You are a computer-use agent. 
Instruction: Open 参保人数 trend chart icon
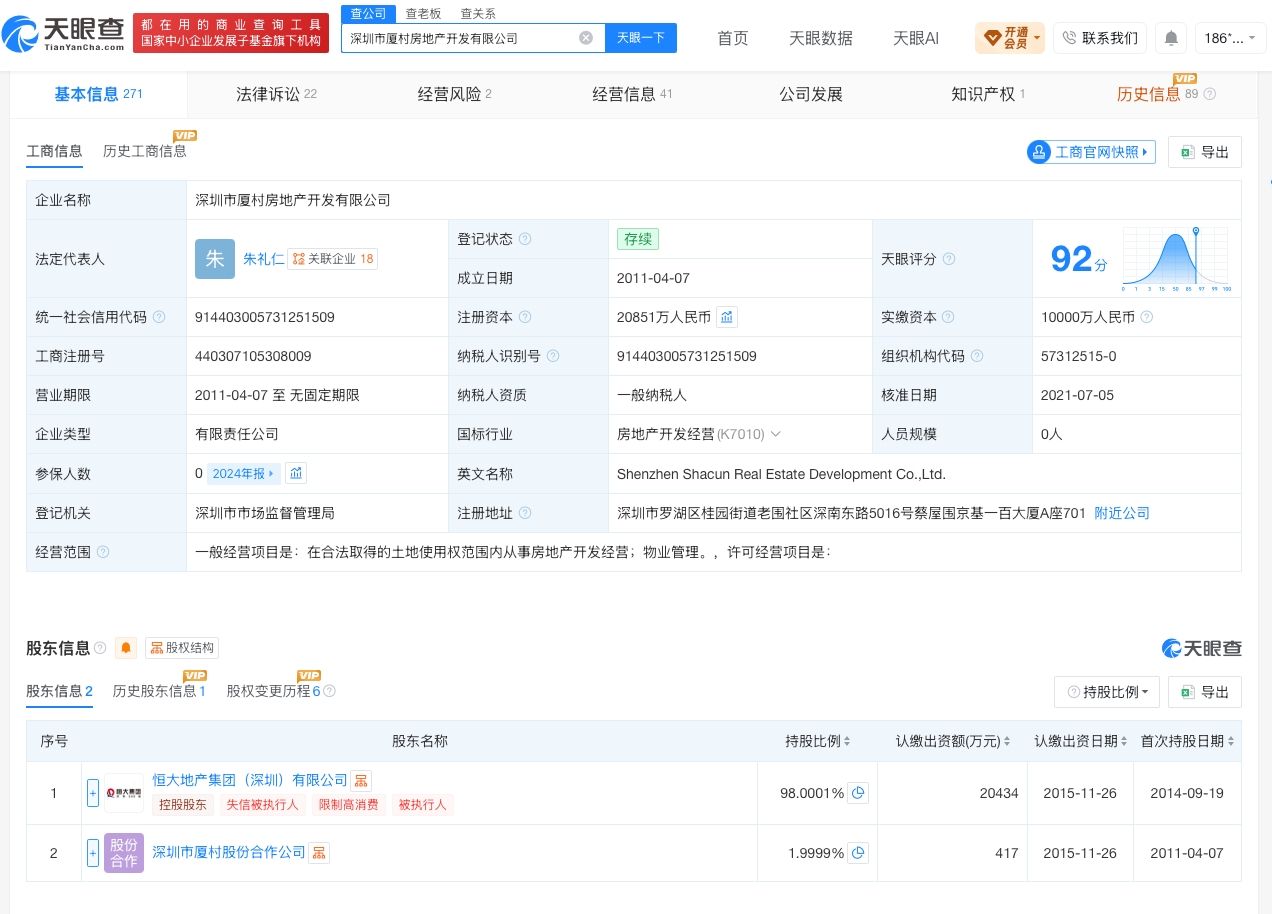[x=296, y=473]
